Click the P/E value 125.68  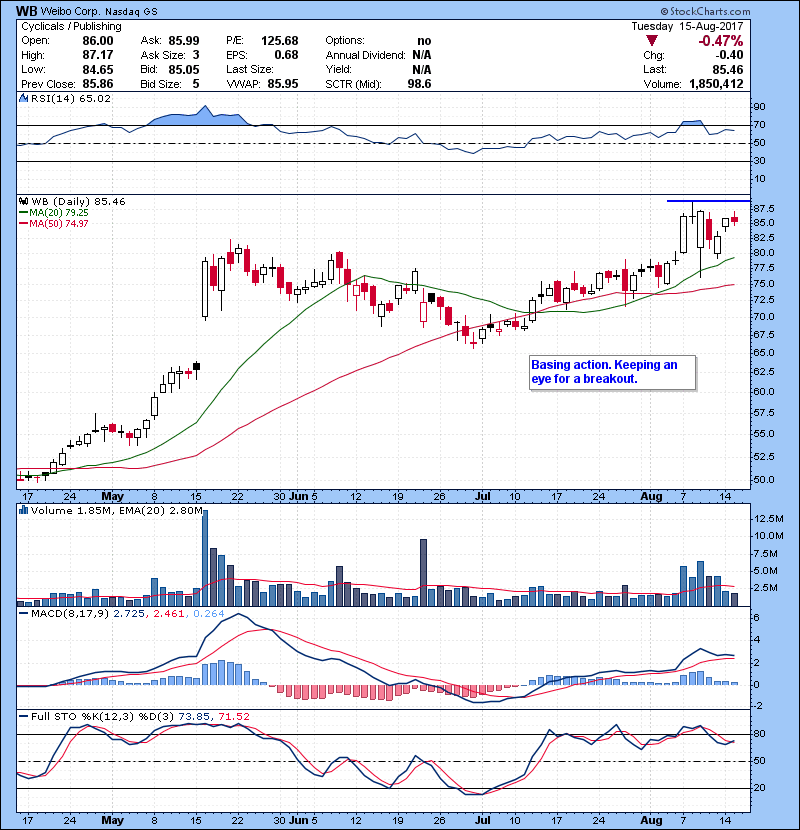pyautogui.click(x=280, y=41)
